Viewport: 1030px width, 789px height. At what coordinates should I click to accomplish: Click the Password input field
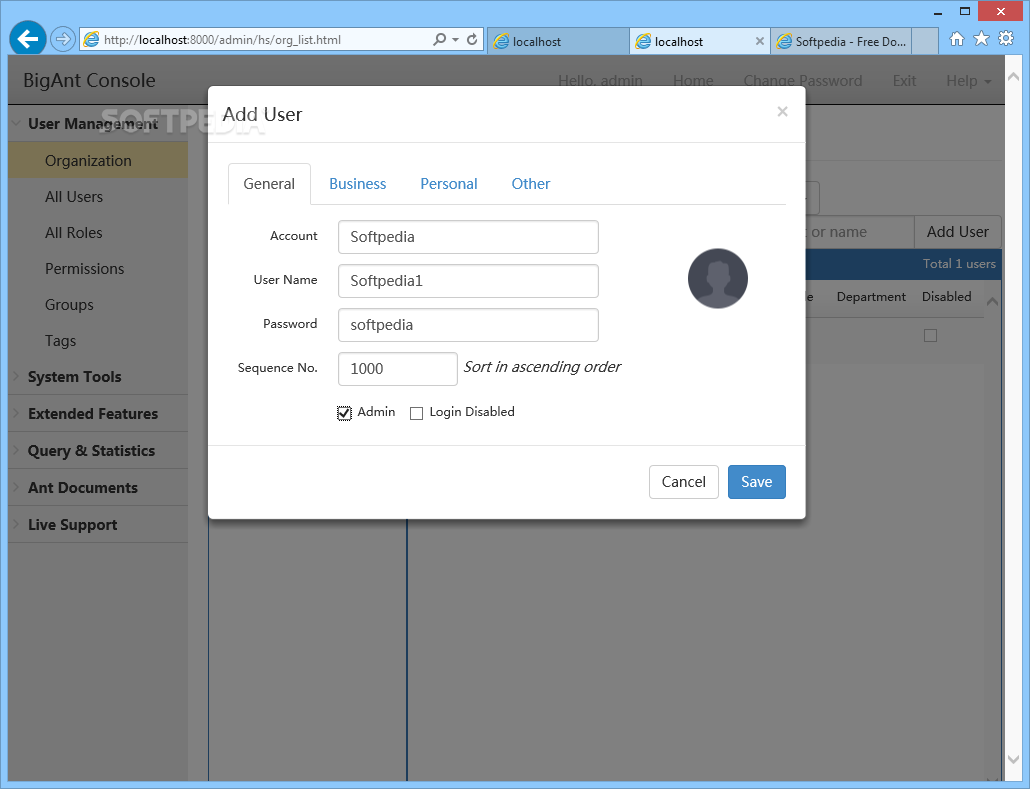click(468, 325)
